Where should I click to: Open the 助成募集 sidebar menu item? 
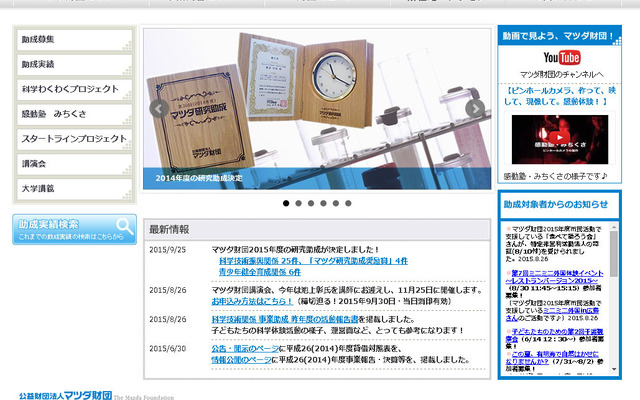75,40
